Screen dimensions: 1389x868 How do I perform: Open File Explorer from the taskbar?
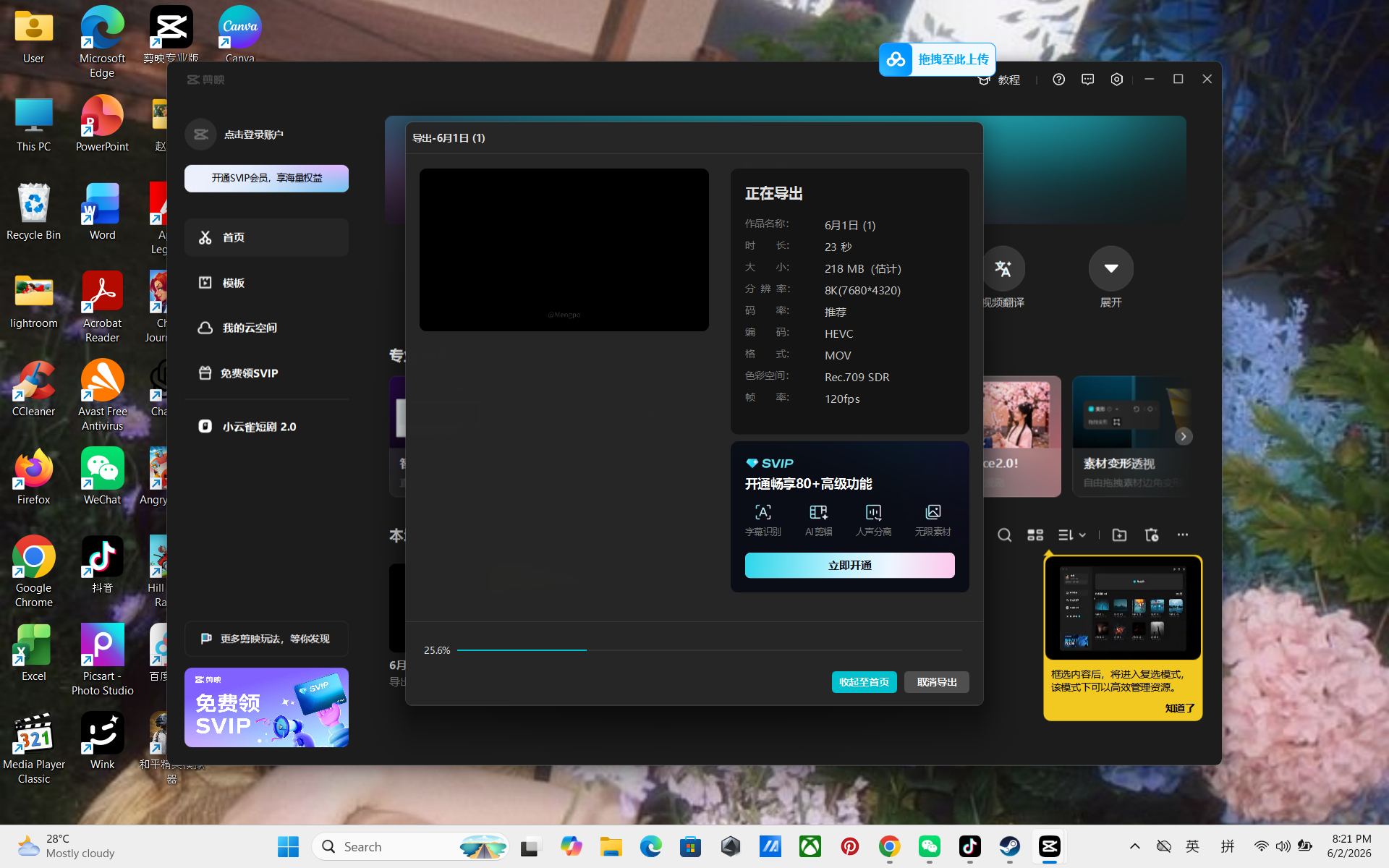coord(611,846)
